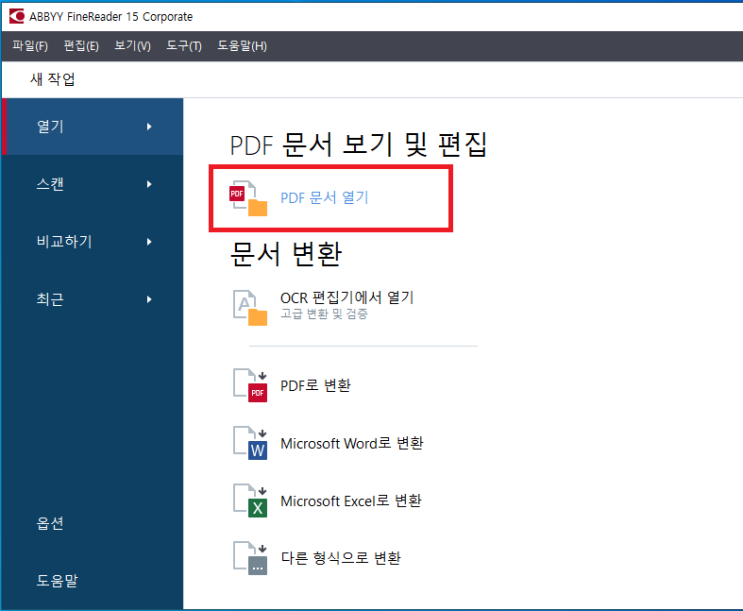Screen dimensions: 743x611
Task: Click the PDF 문서 열기 link
Action: 325,198
